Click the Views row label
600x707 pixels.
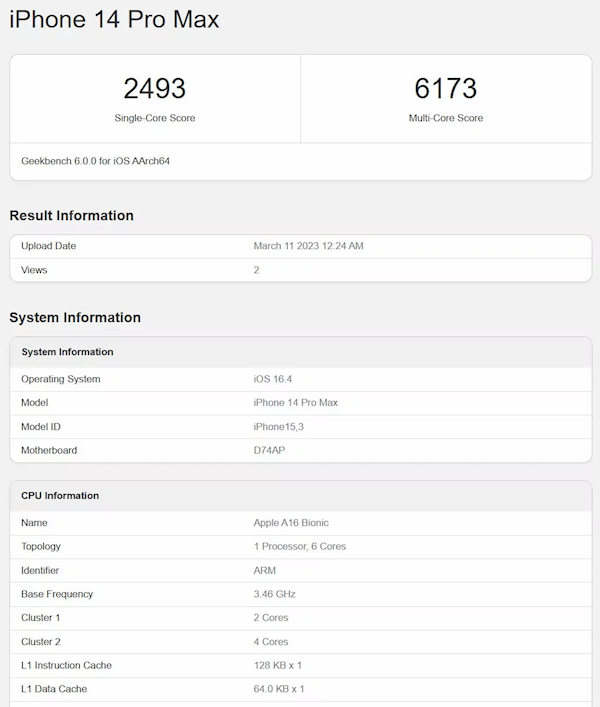(34, 270)
